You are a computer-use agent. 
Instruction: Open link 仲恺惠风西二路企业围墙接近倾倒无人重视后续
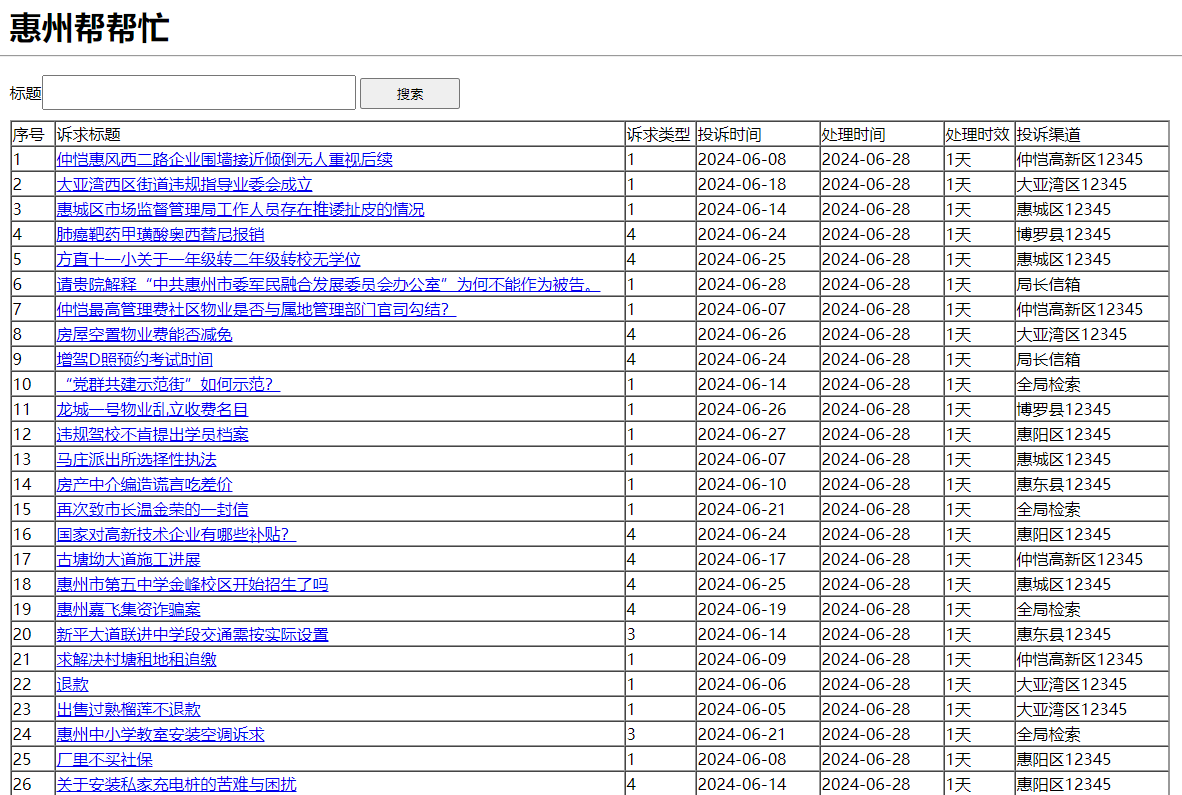[x=224, y=159]
